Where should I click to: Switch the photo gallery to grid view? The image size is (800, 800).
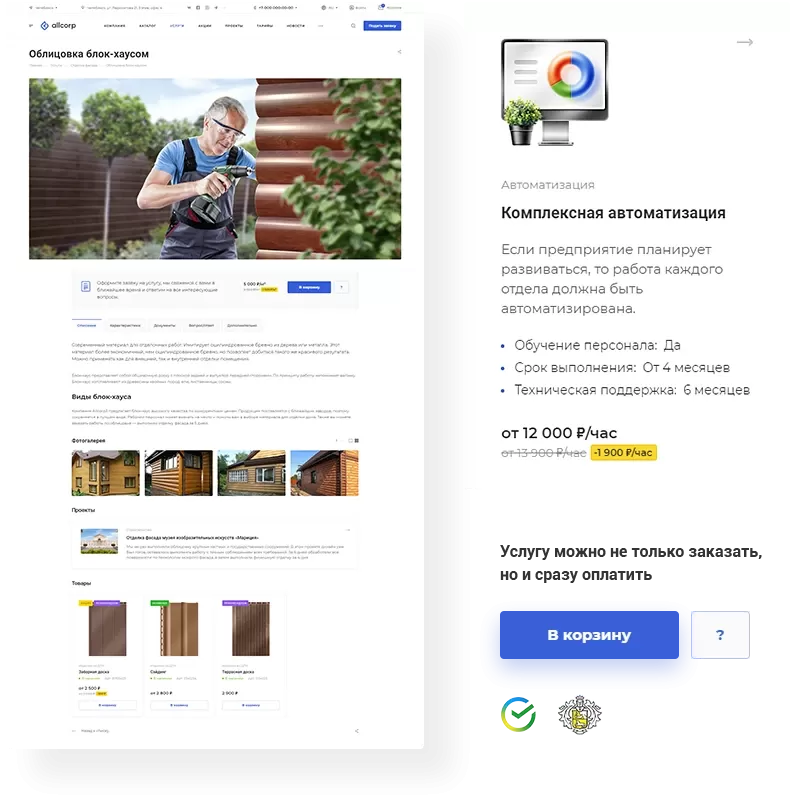(357, 440)
